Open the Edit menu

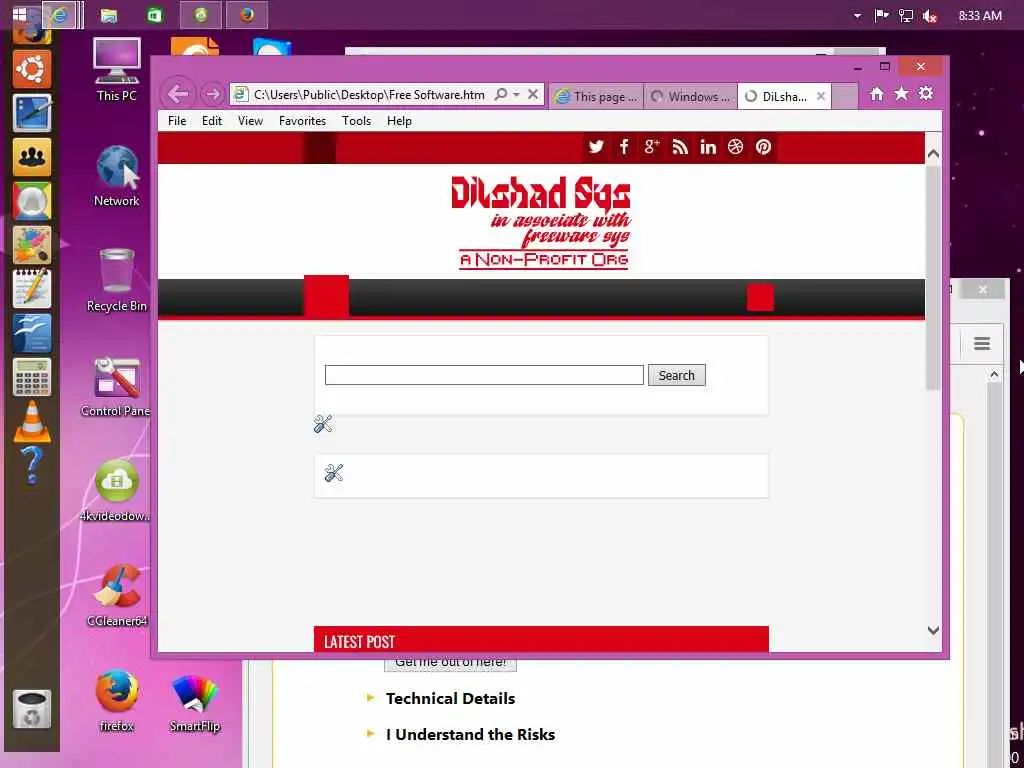(x=212, y=121)
